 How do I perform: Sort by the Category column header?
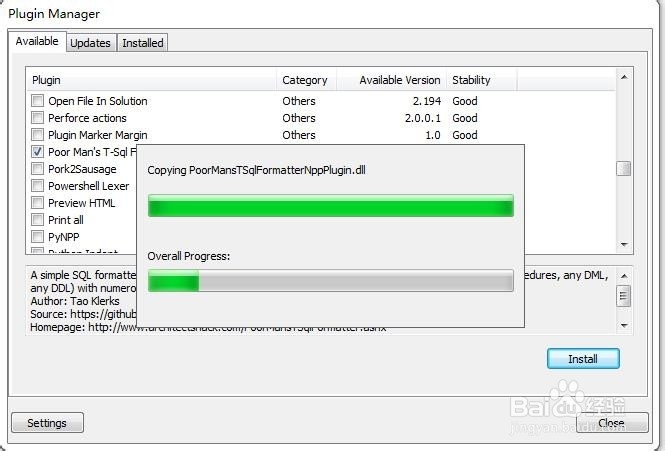point(307,80)
